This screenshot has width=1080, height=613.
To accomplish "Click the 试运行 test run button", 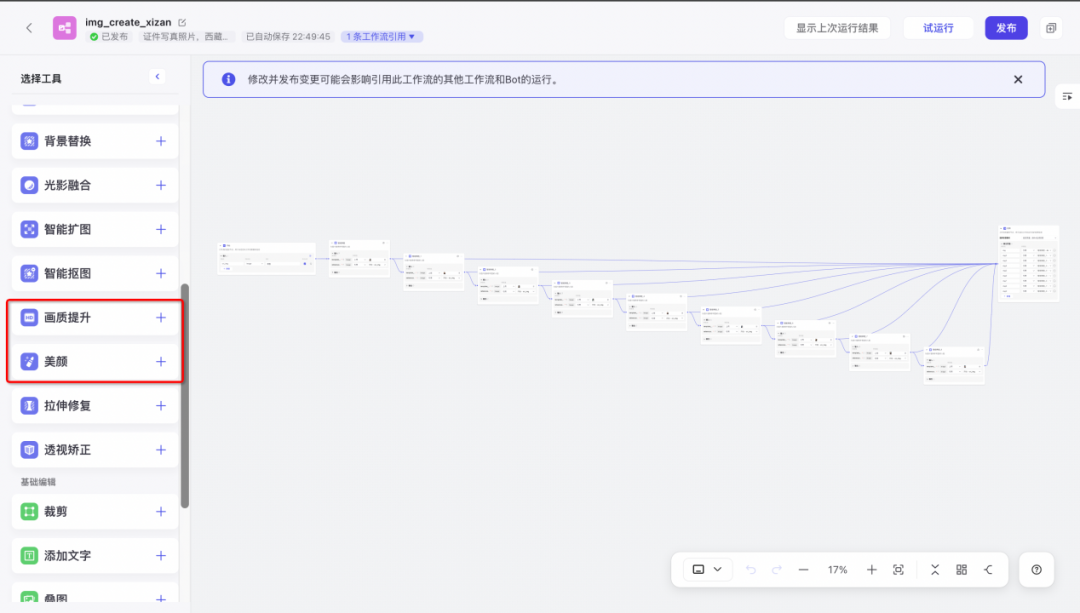I will coord(938,28).
